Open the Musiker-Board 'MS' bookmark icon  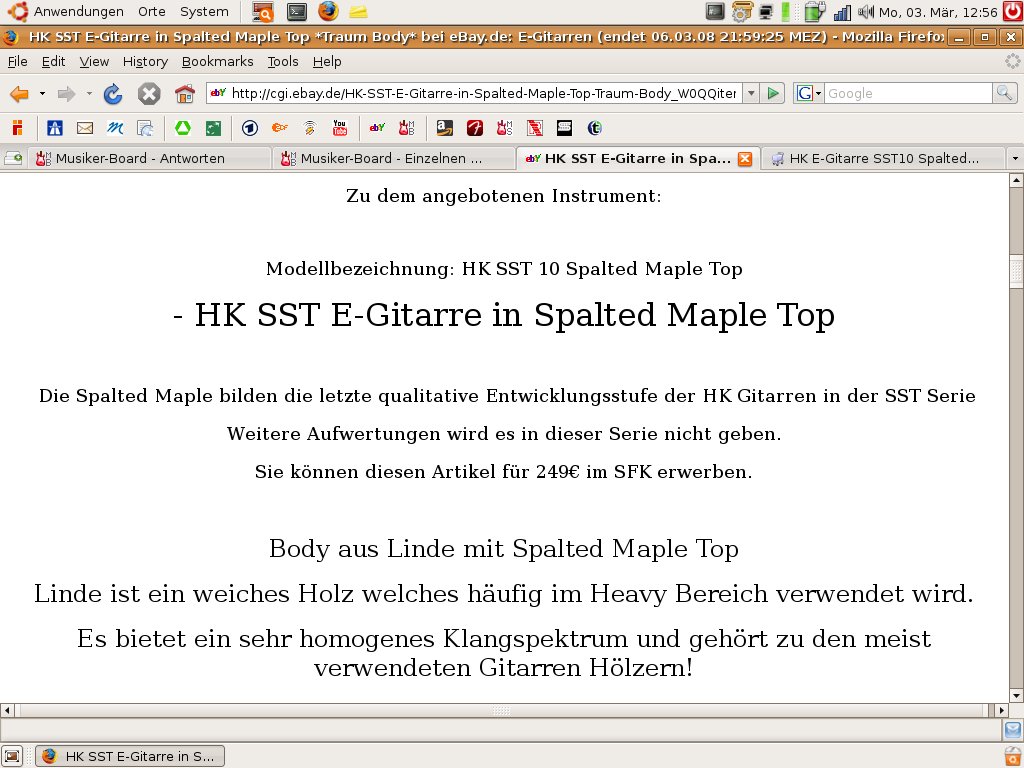(x=504, y=128)
